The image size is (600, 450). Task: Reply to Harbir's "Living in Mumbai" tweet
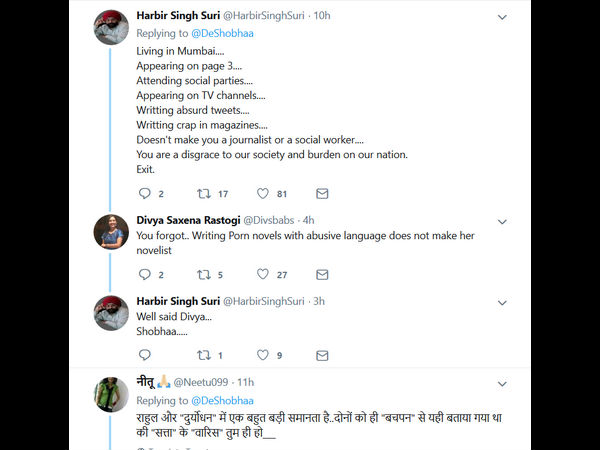pyautogui.click(x=145, y=193)
